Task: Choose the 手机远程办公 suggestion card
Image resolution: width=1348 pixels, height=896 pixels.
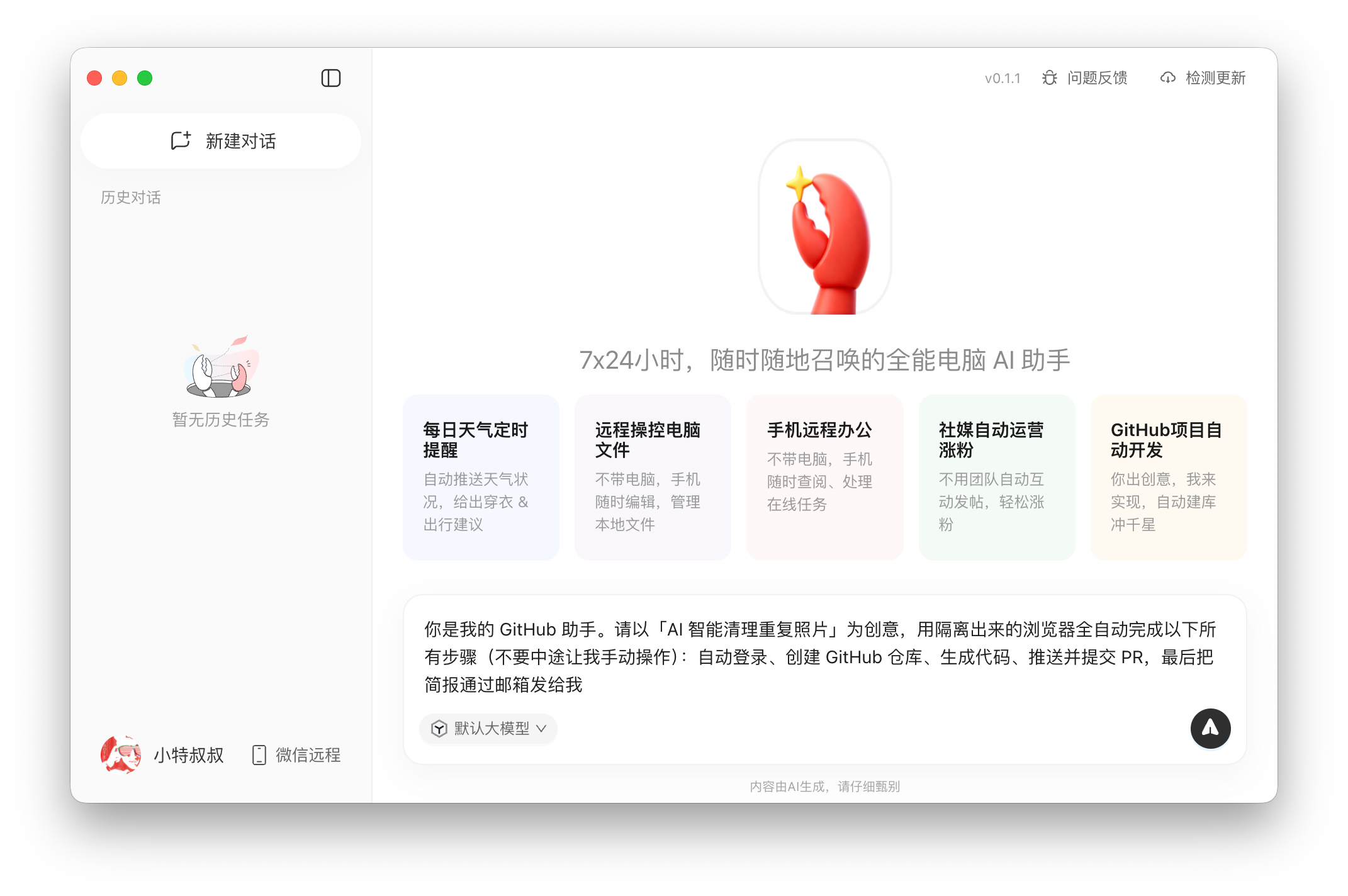Action: coord(824,477)
